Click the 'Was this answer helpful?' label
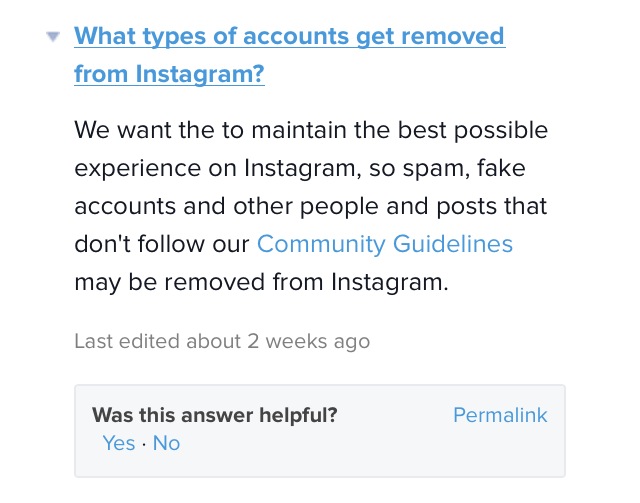The width and height of the screenshot is (640, 503). pyautogui.click(x=214, y=415)
